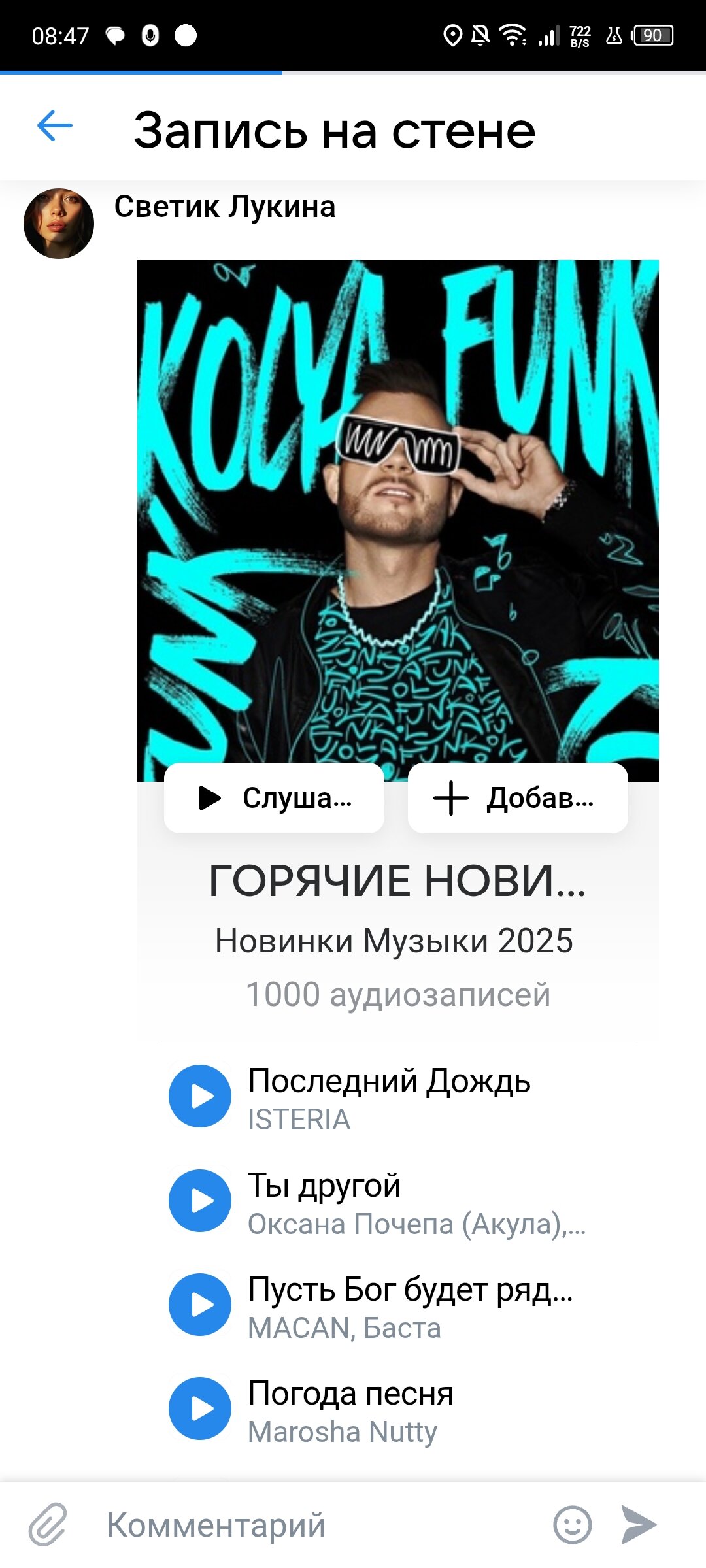Viewport: 706px width, 1568px height.
Task: Open Светик Лукина profile avatar
Action: click(x=59, y=224)
